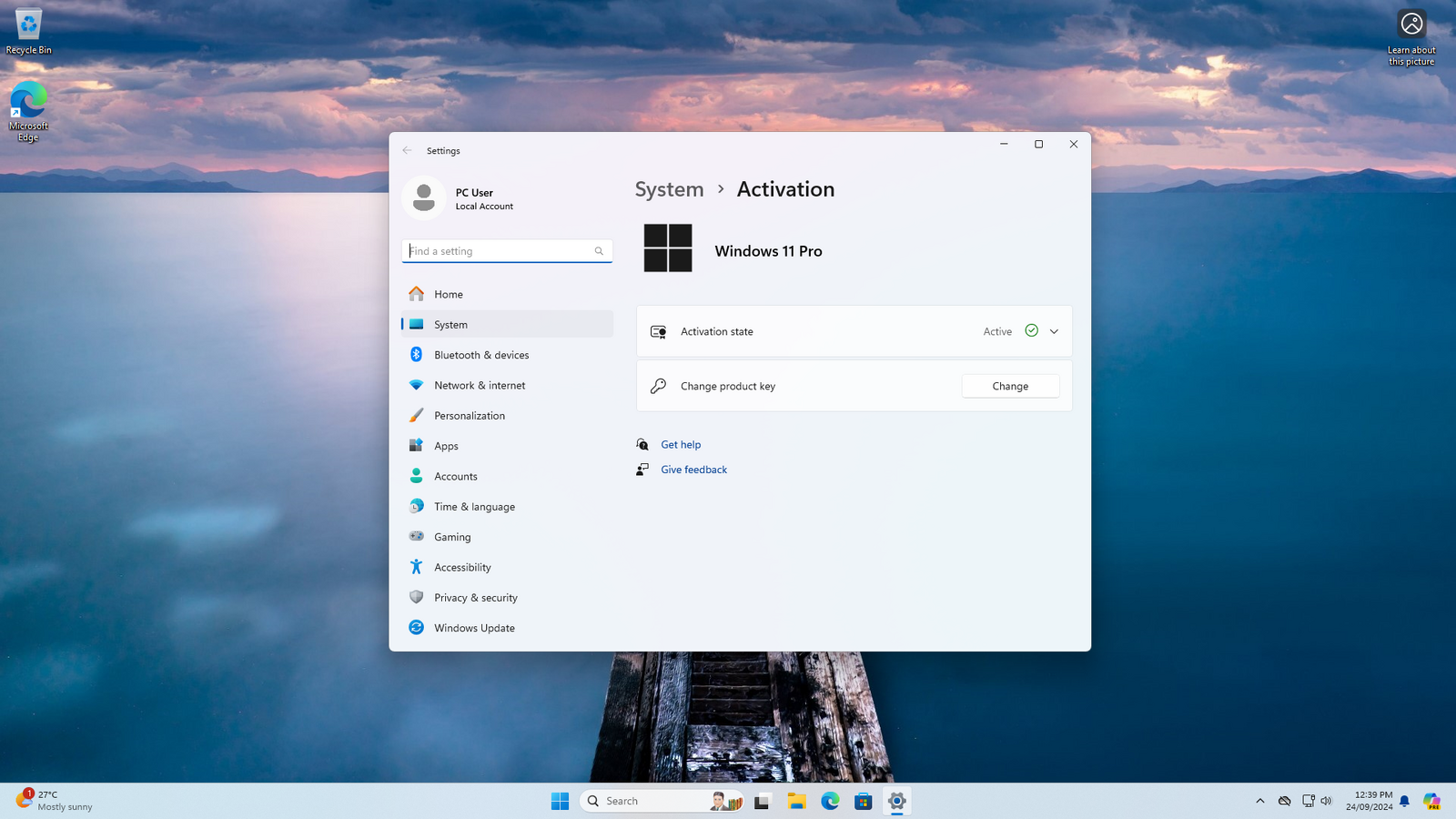
Task: Click the Learn about this picture icon
Action: 1411,36
